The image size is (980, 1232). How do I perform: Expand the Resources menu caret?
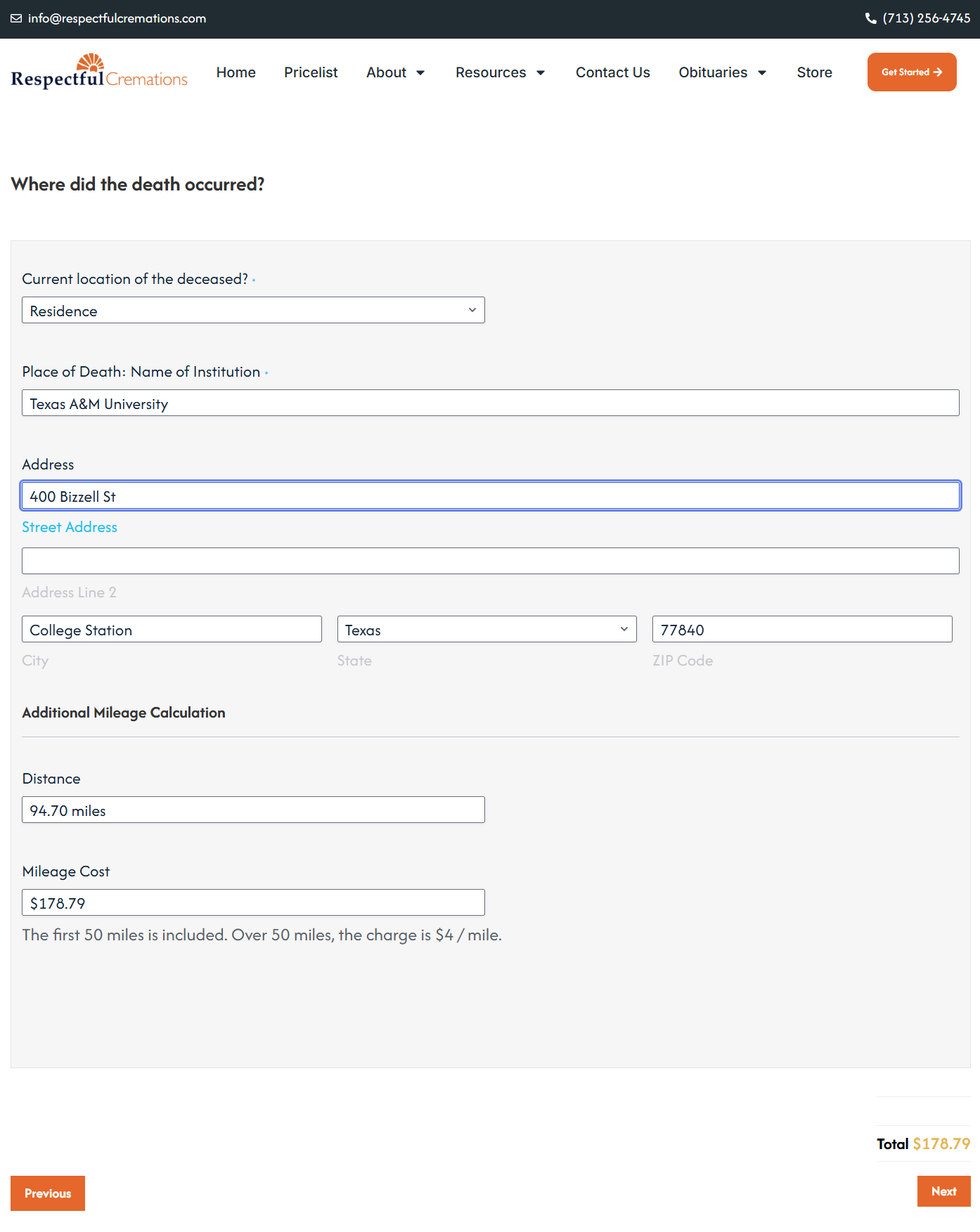tap(541, 72)
